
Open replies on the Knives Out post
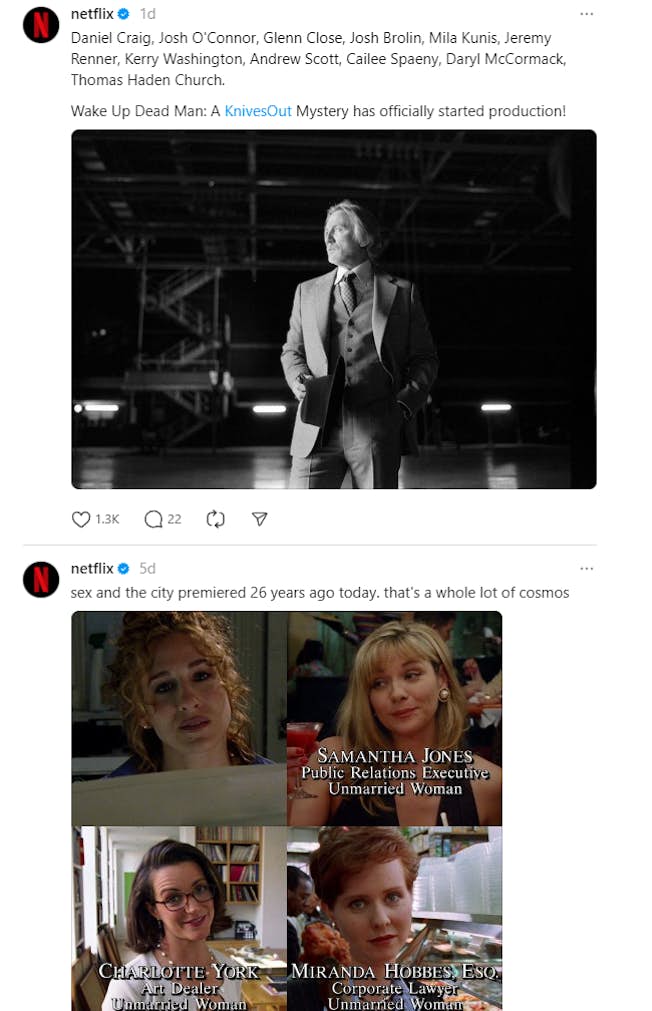pyautogui.click(x=153, y=519)
